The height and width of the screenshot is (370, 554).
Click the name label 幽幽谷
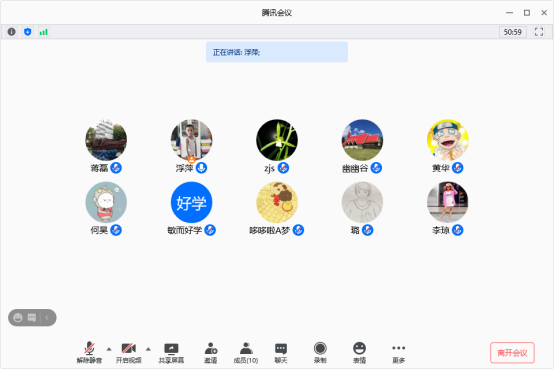click(x=355, y=168)
